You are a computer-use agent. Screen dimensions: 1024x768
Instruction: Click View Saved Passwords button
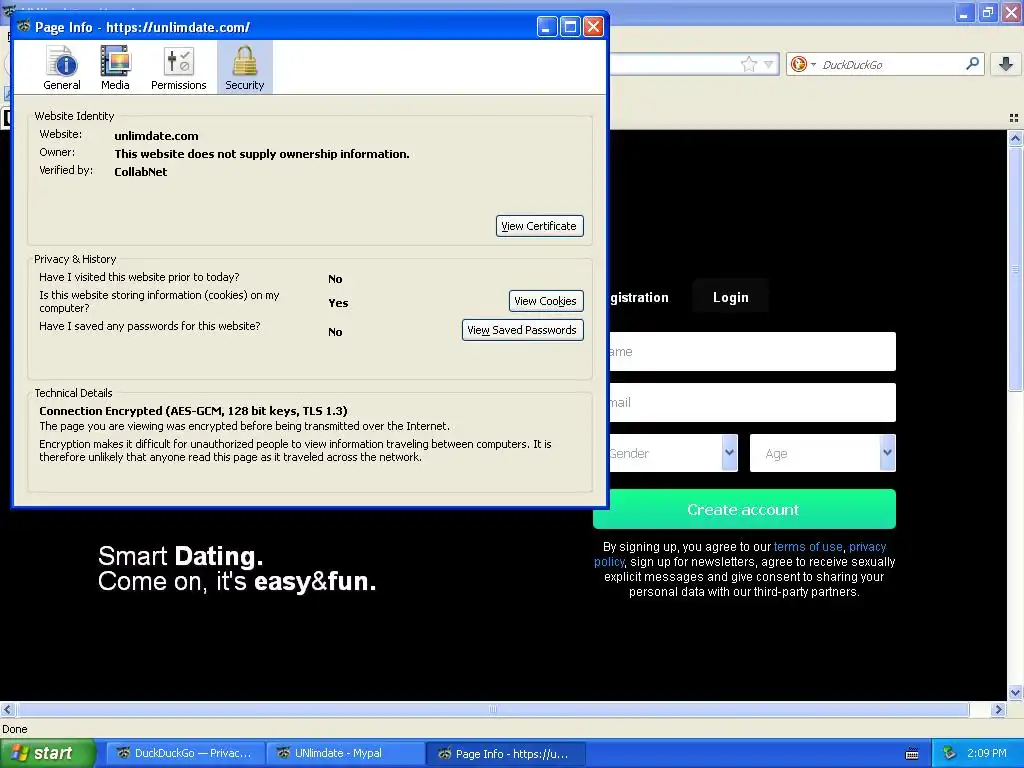[522, 330]
